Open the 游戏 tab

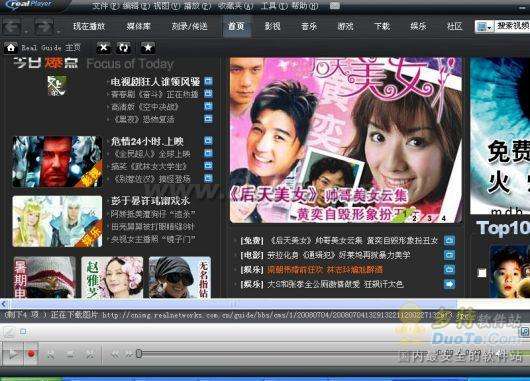tap(345, 26)
